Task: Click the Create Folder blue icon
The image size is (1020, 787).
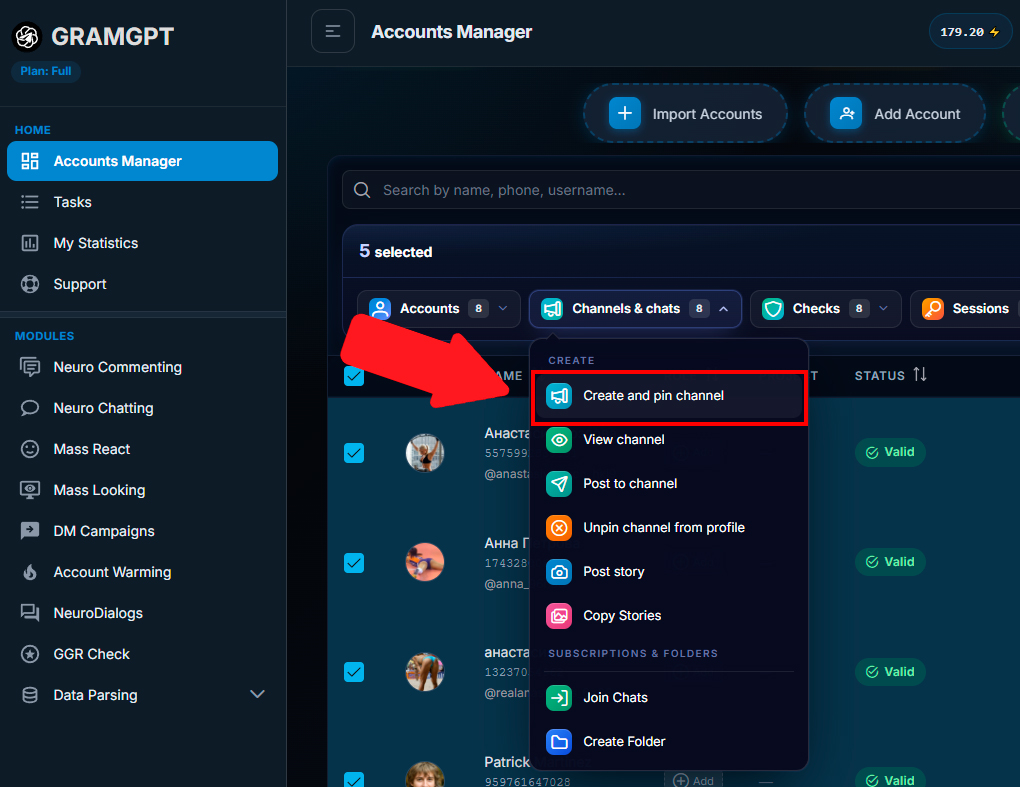Action: [x=559, y=741]
